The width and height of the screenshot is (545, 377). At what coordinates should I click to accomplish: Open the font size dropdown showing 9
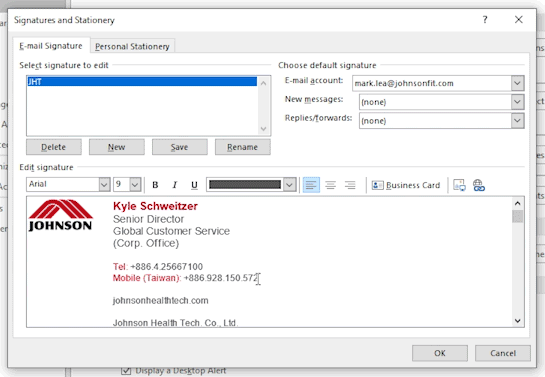(x=135, y=185)
